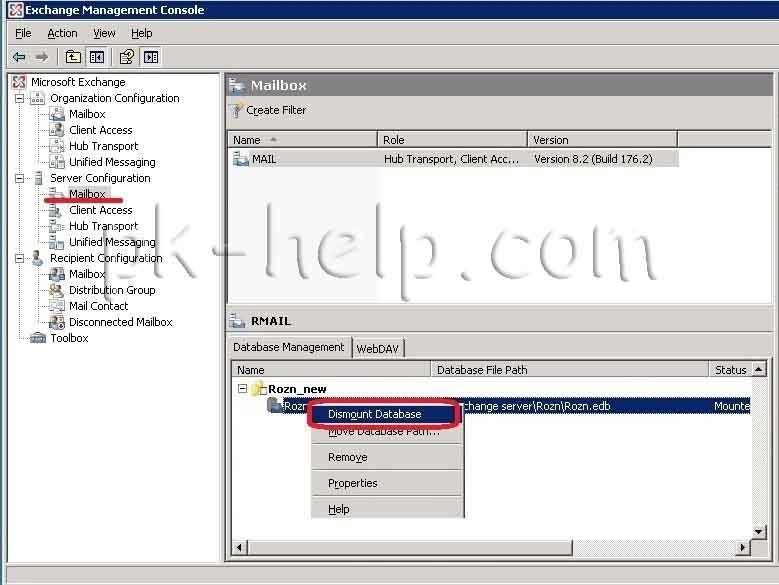Click the Microsoft Exchange root icon

pos(19,82)
